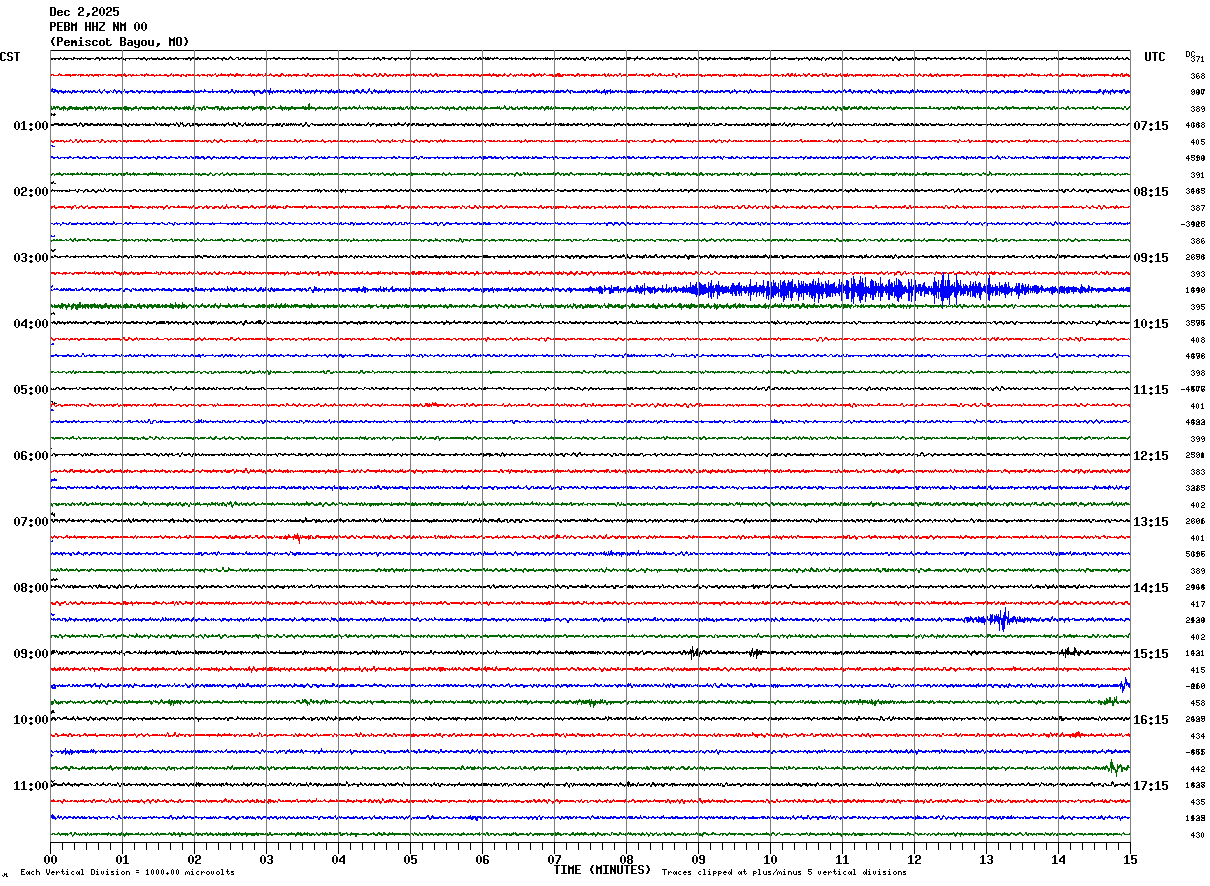The image size is (1210, 886).
Task: Click the Pemiscot Bayou, MO location text
Action: (119, 42)
